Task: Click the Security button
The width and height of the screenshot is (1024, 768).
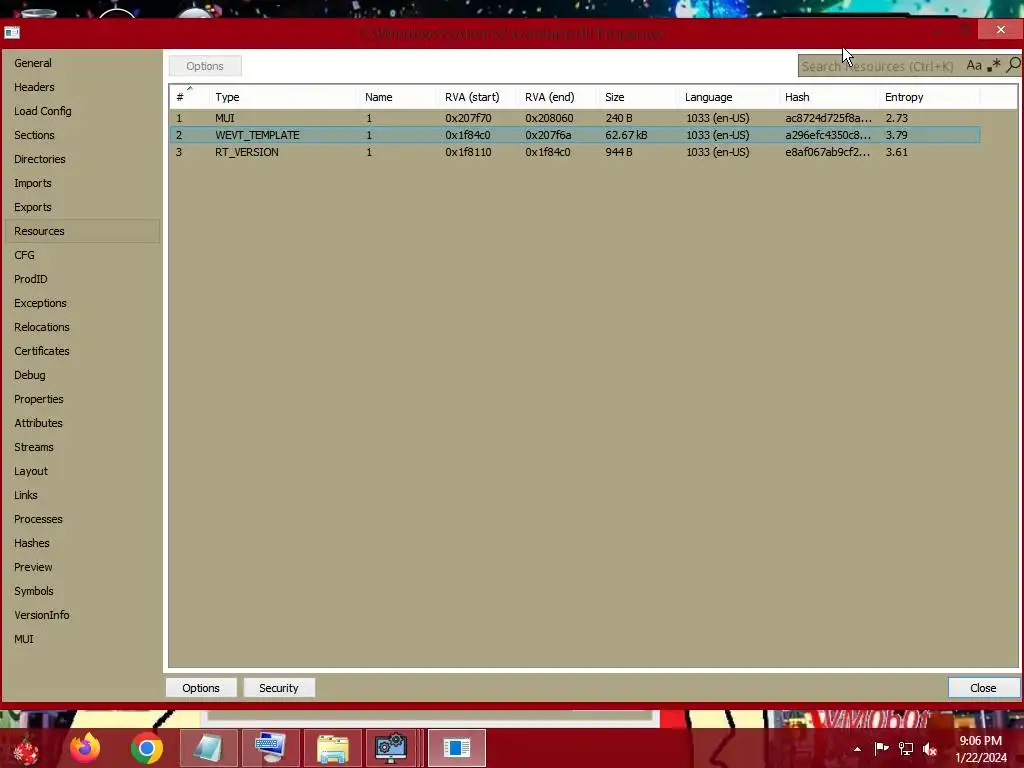Action: 279,688
